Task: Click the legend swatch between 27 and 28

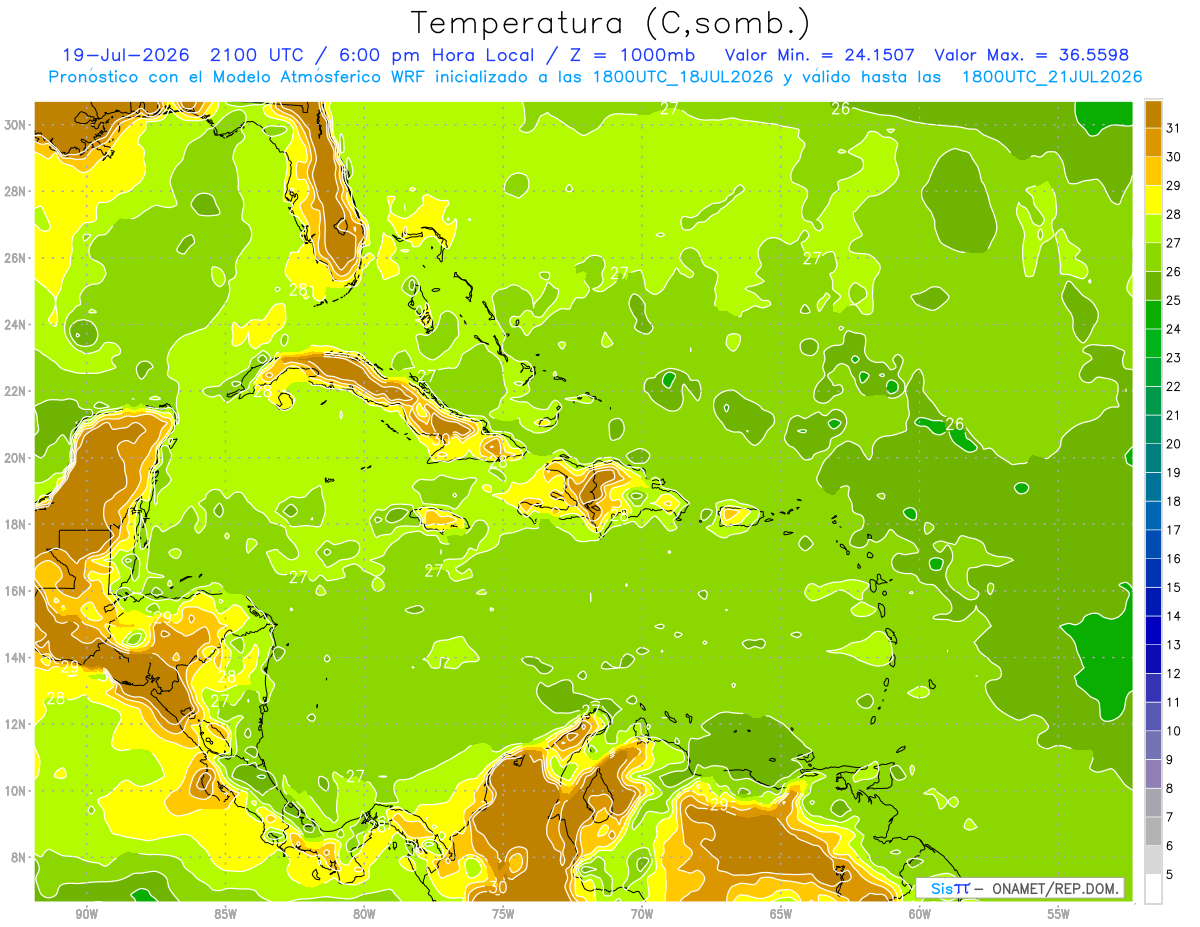Action: tap(1153, 229)
